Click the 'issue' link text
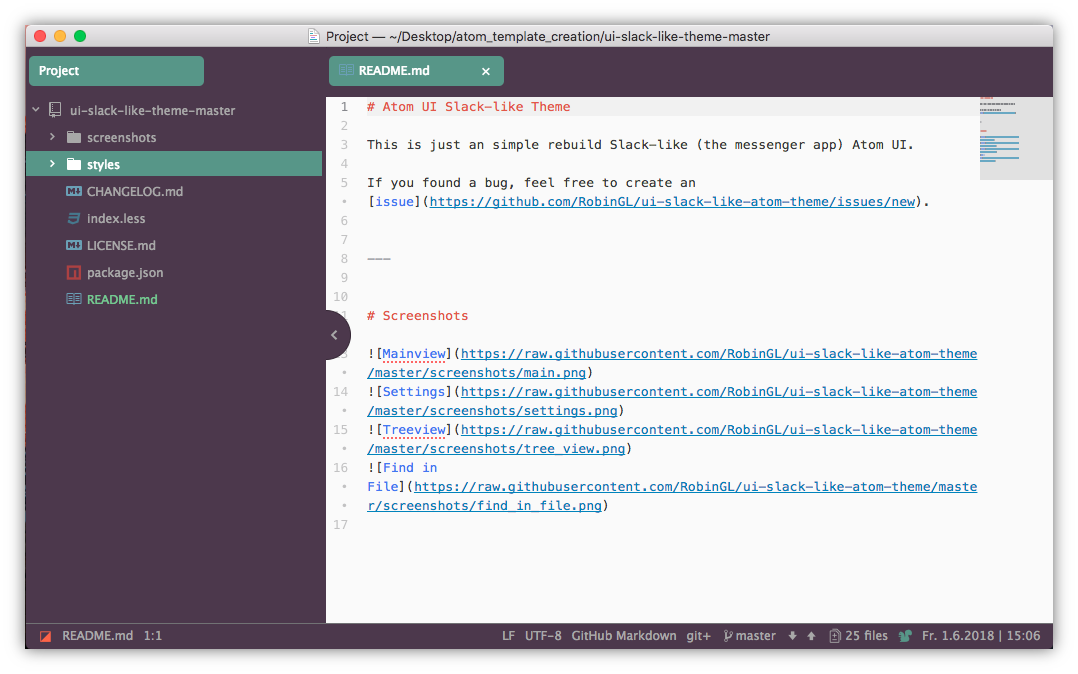1078x674 pixels. (395, 202)
